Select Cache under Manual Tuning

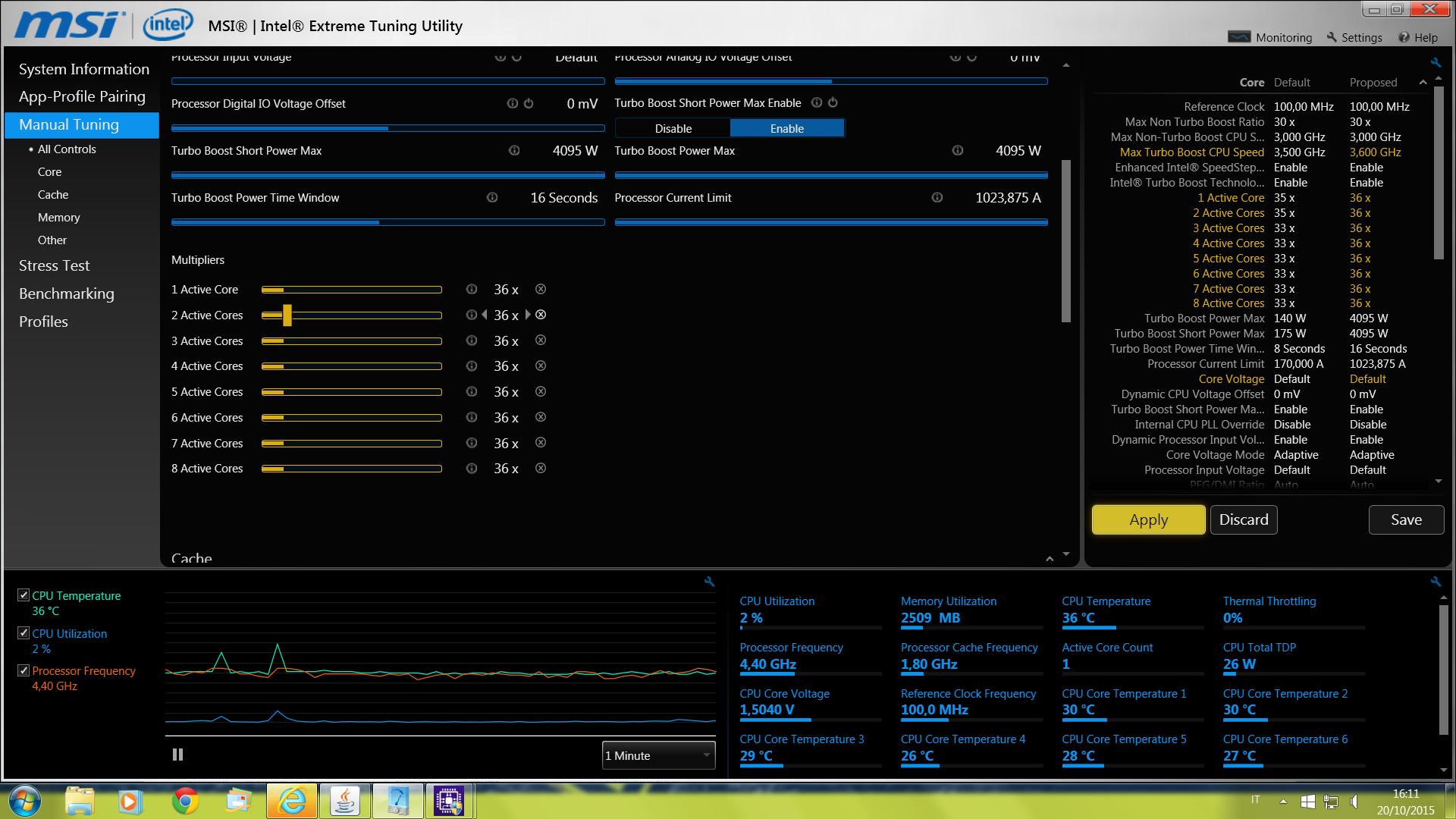[x=53, y=195]
